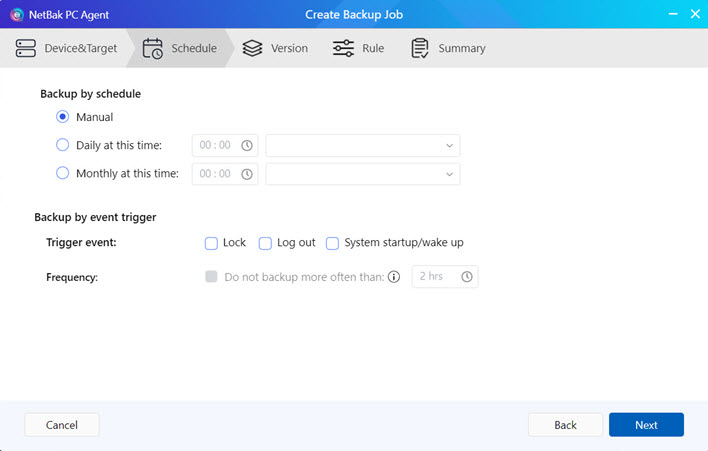Screen dimensions: 708x451
Task: Enable System startup/wake up trigger
Action: click(x=333, y=243)
